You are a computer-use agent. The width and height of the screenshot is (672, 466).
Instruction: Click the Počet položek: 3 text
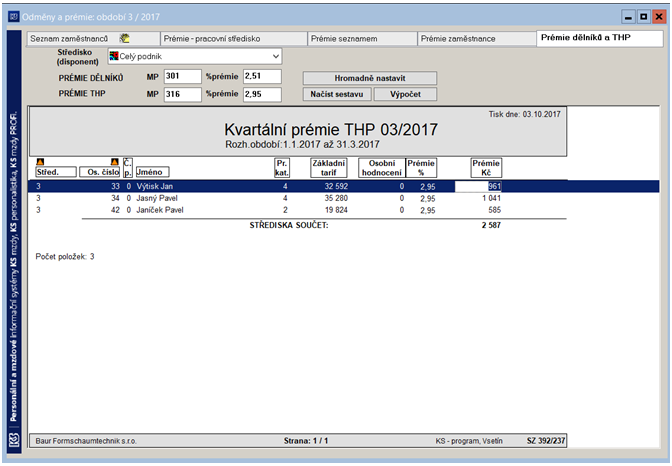click(65, 257)
